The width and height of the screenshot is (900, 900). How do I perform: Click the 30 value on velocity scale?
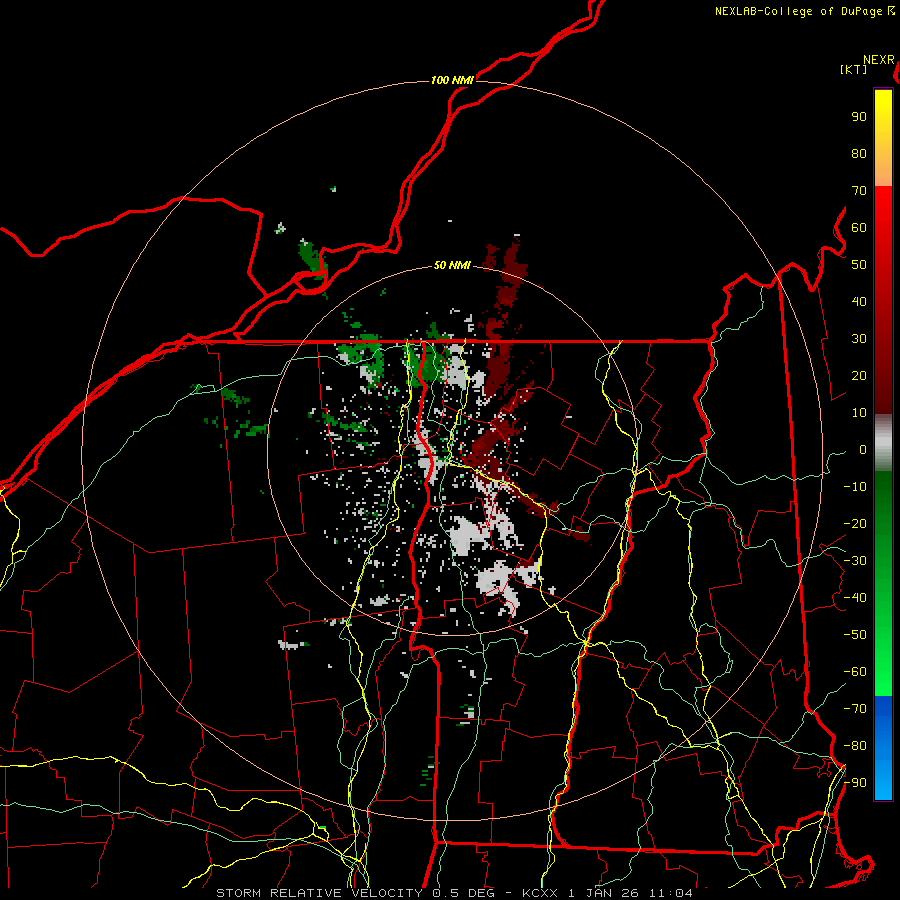pyautogui.click(x=859, y=339)
